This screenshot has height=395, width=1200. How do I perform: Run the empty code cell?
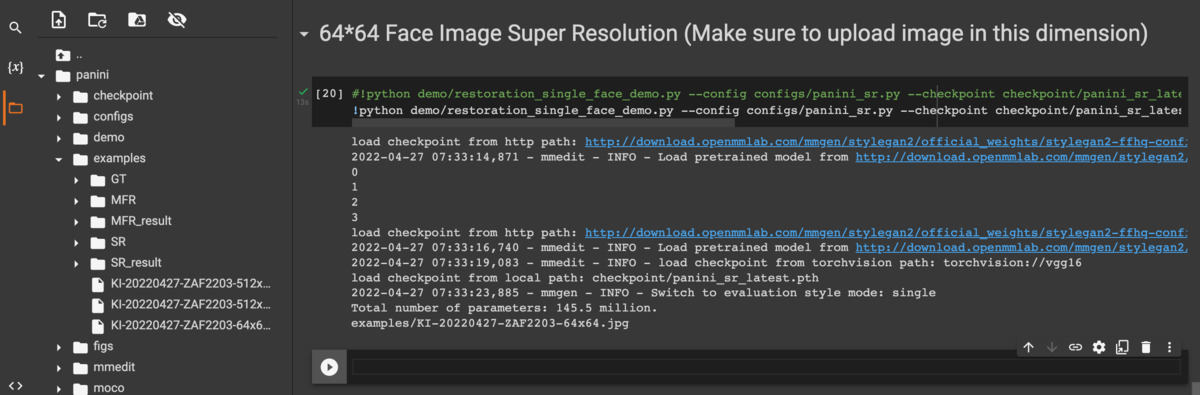[x=329, y=367]
